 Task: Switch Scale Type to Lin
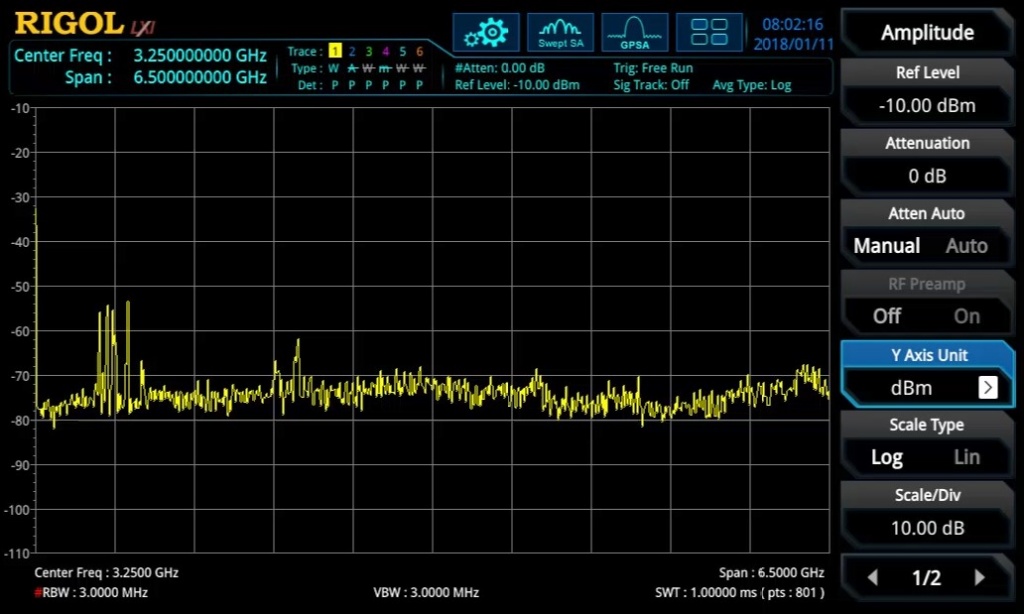pyautogui.click(x=965, y=457)
